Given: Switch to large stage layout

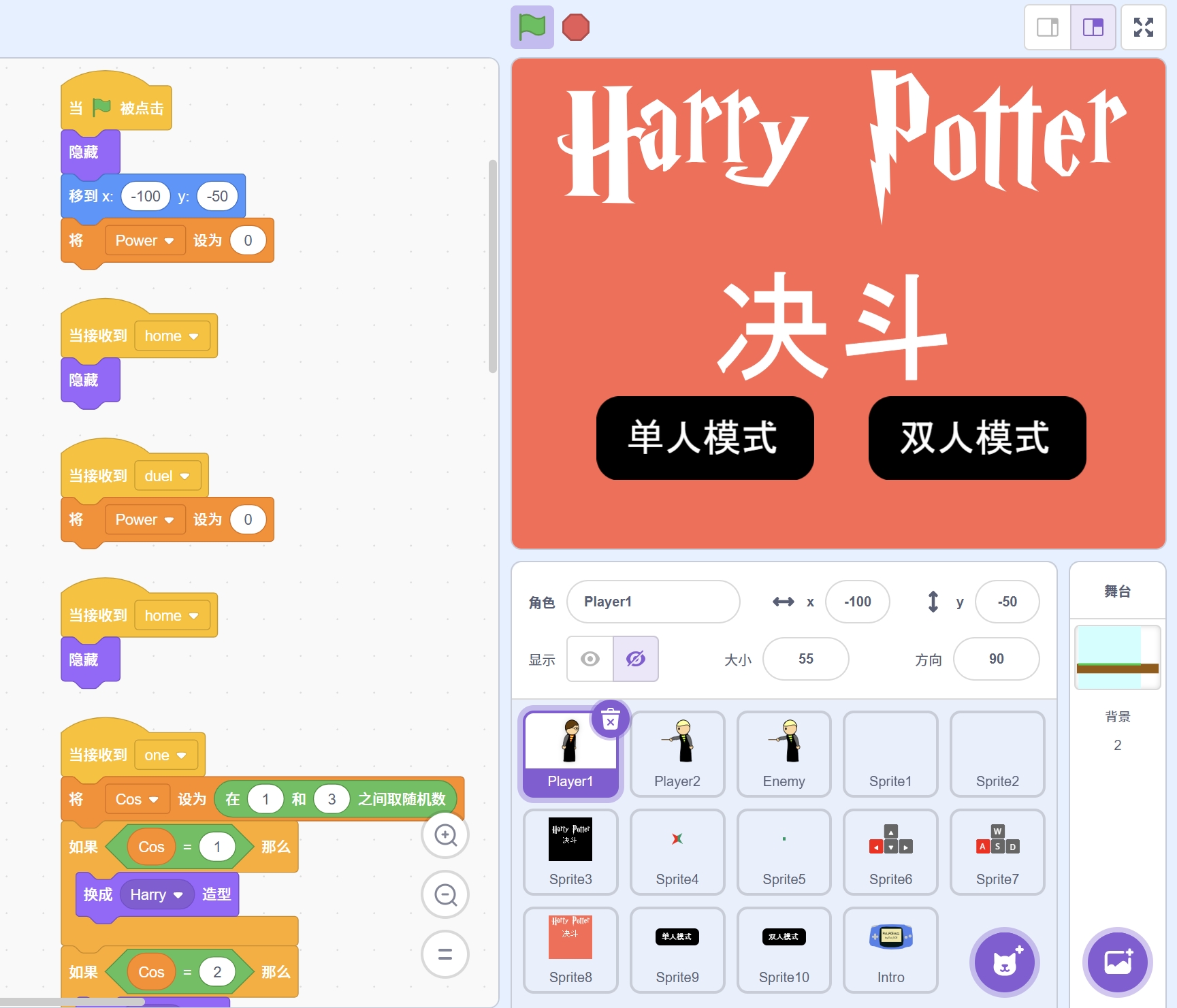Looking at the screenshot, I should point(1093,27).
